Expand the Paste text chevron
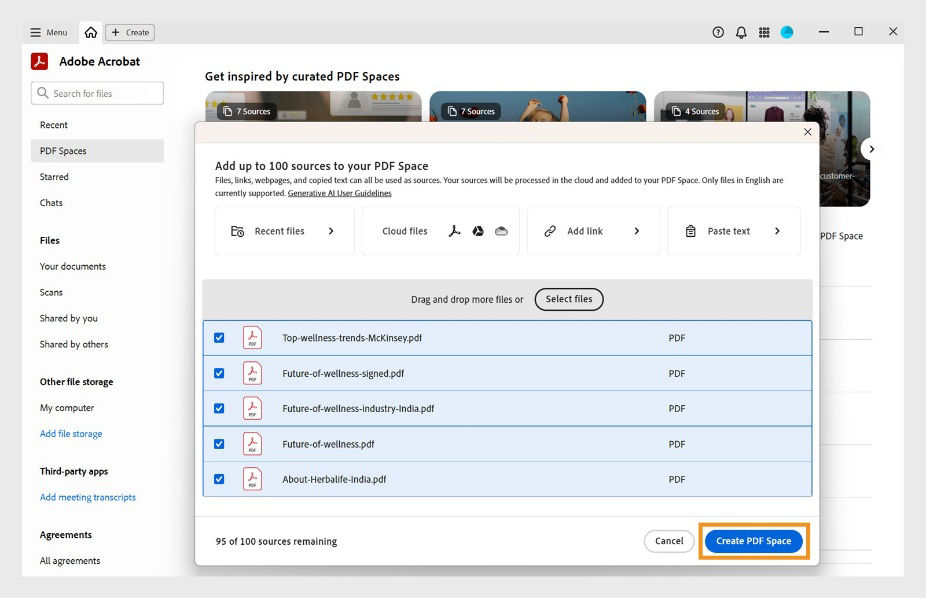 778,231
